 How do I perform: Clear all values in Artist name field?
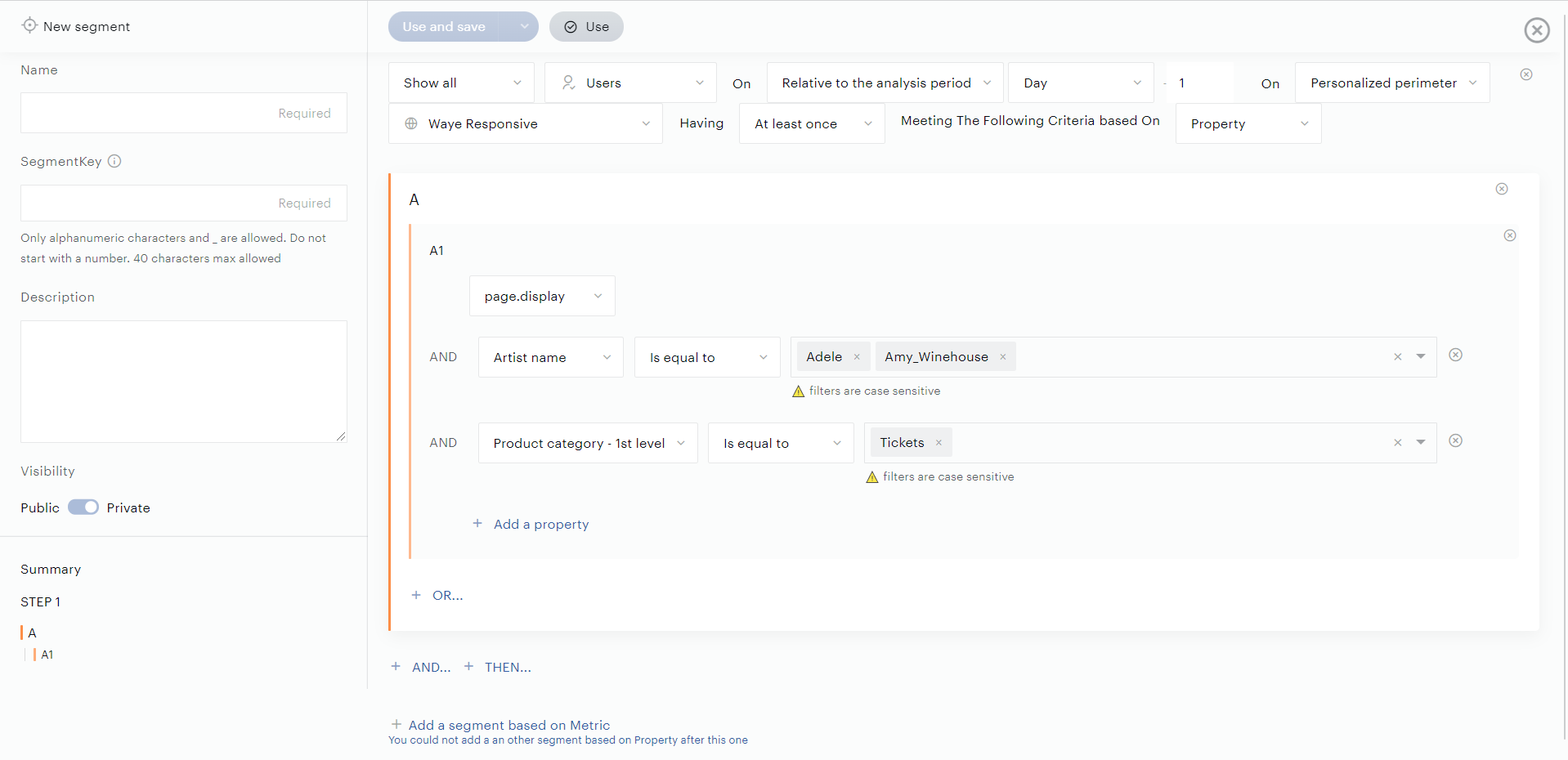[1397, 357]
